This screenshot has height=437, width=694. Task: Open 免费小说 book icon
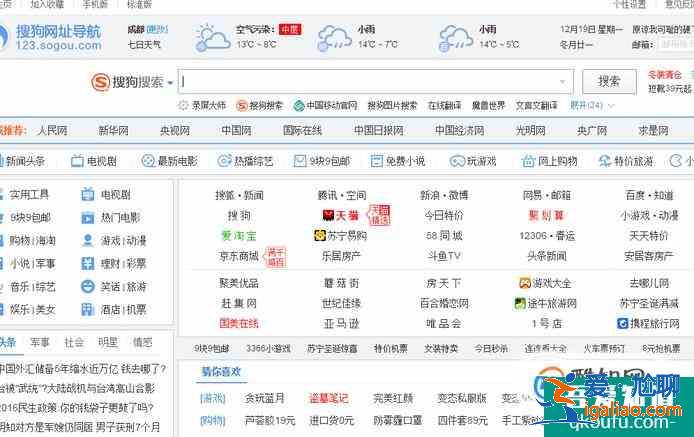coord(376,161)
